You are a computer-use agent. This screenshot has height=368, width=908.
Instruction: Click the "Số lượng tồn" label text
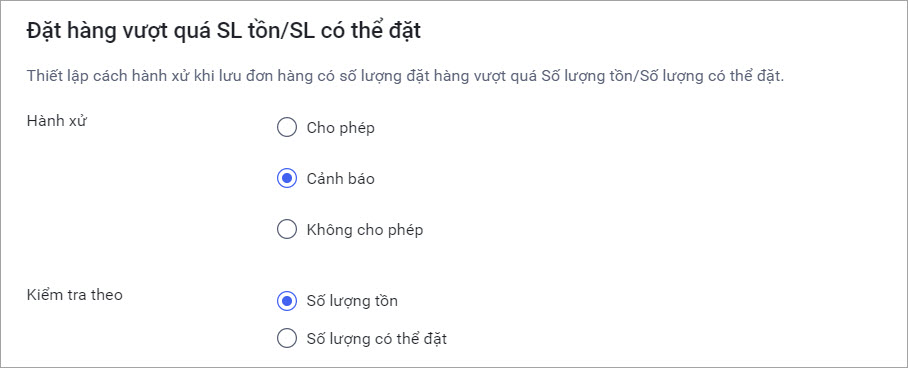(352, 301)
